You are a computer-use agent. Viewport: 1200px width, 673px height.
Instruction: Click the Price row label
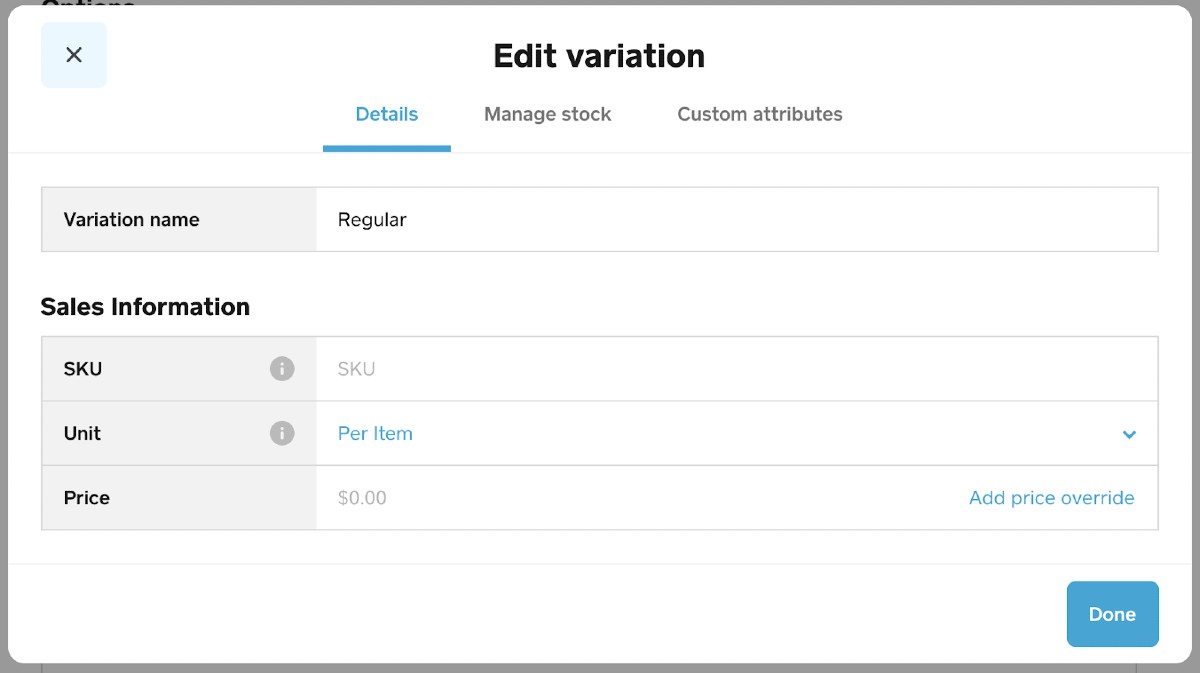point(85,497)
